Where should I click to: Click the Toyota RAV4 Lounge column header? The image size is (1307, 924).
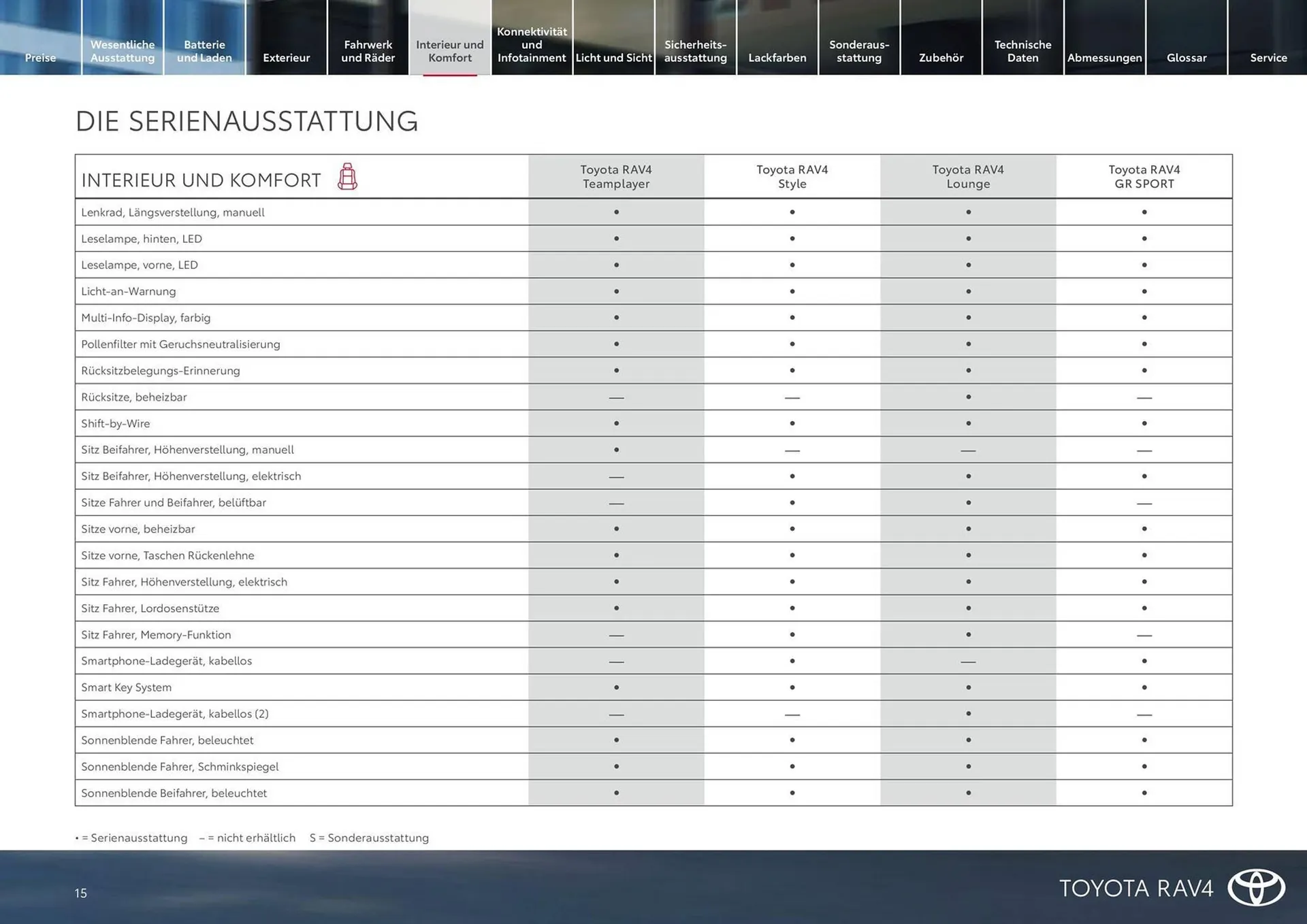pyautogui.click(x=967, y=176)
